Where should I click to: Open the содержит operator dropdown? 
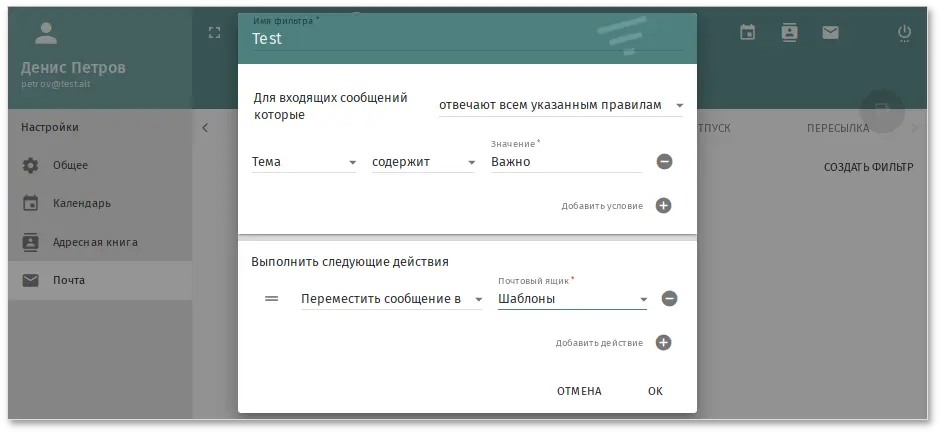pyautogui.click(x=423, y=162)
